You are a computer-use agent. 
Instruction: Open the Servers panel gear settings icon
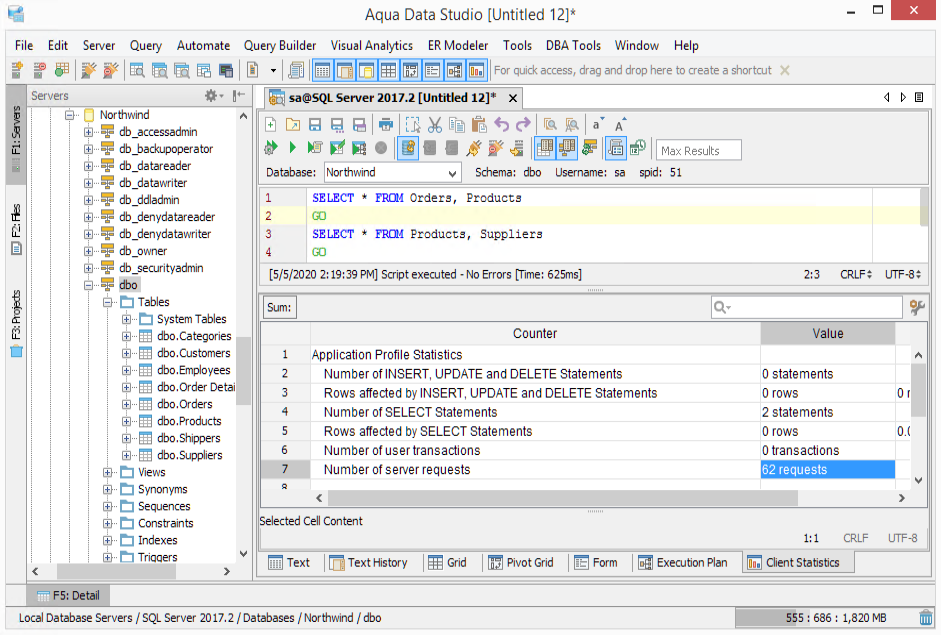click(x=213, y=96)
